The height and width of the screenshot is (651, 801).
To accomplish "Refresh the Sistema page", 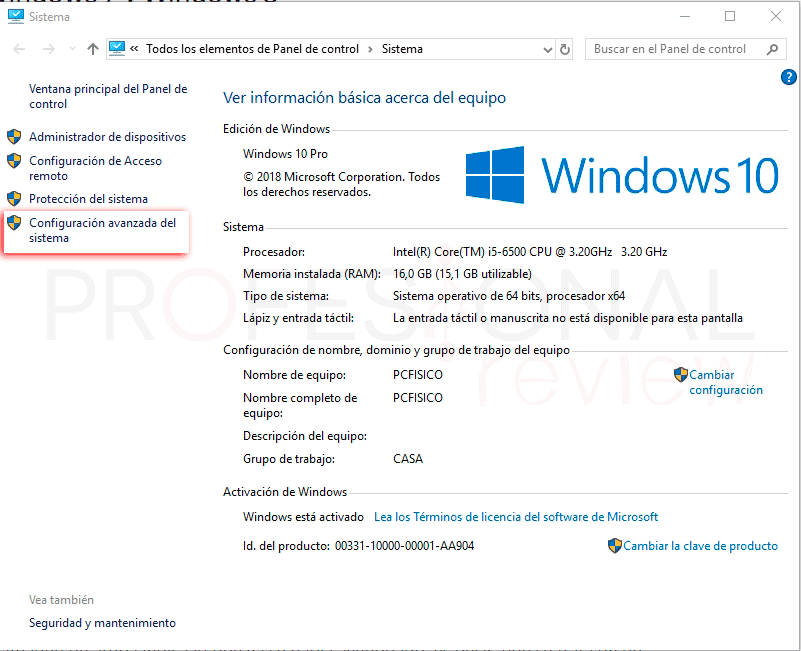I will point(564,49).
